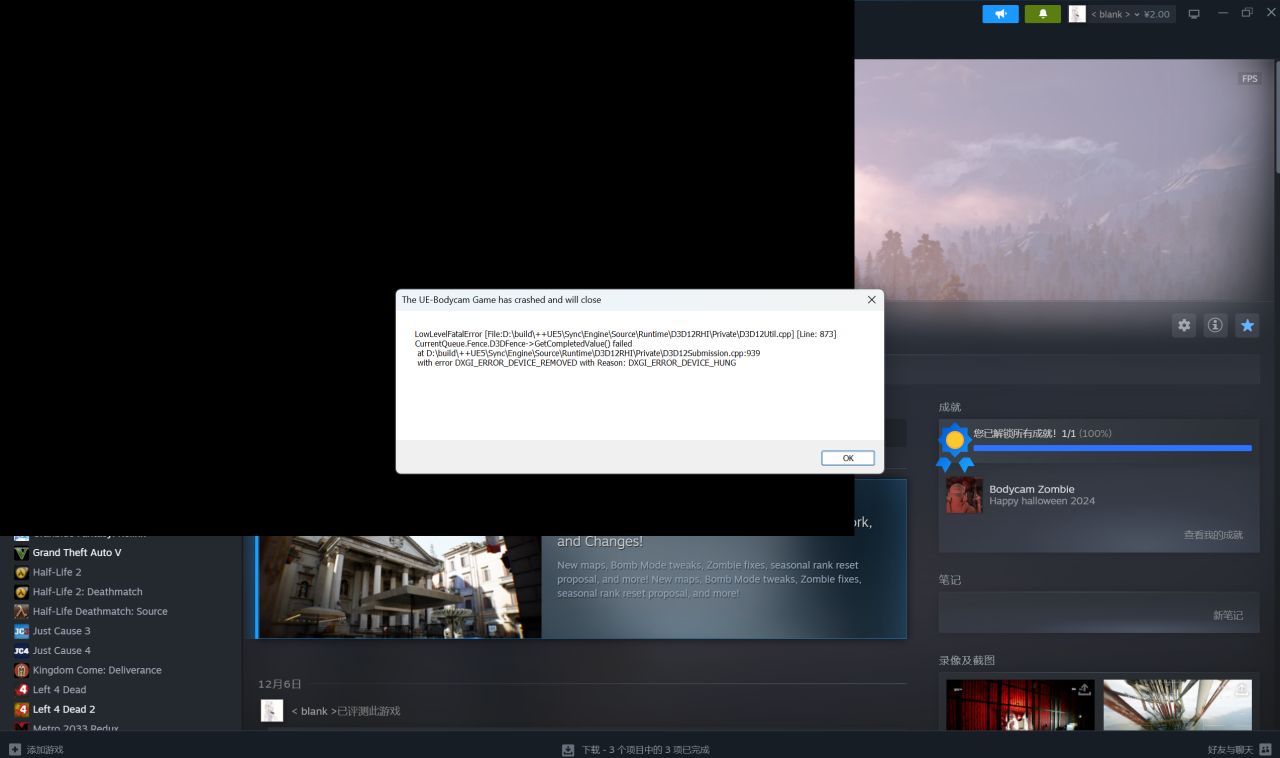Click the gold achievement medal badge

(x=955, y=445)
